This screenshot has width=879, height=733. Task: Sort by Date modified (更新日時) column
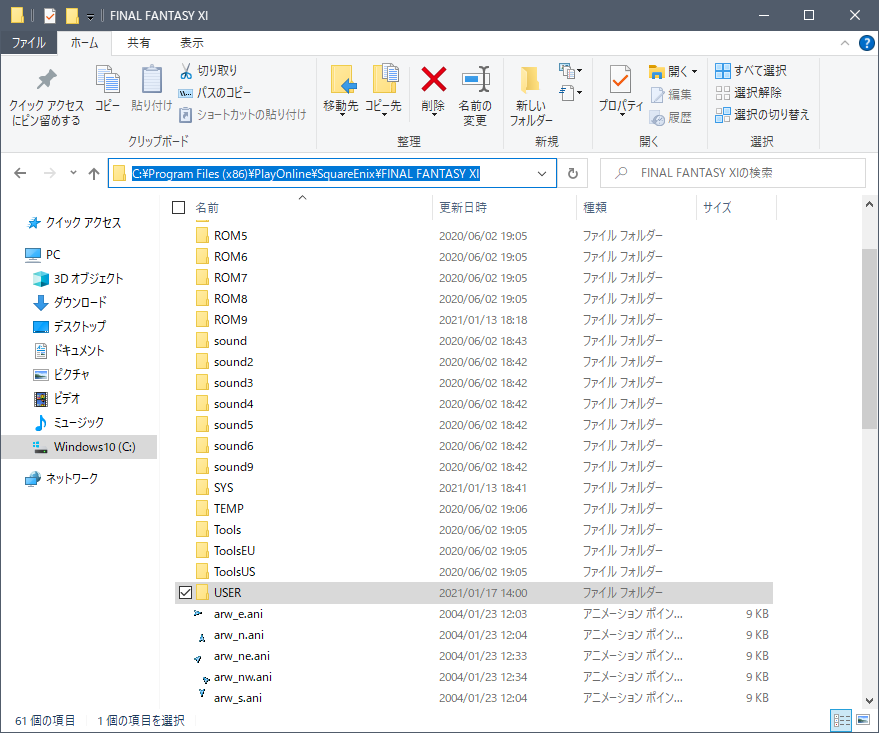(x=463, y=208)
